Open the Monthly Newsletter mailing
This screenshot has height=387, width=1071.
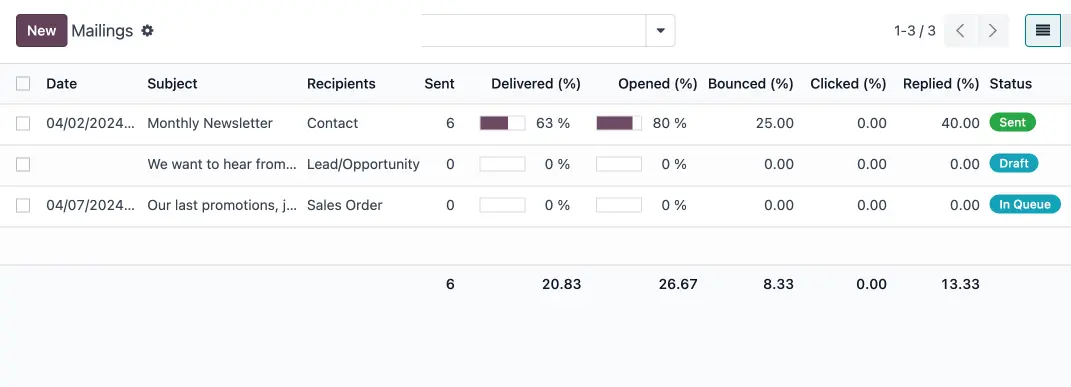[x=210, y=124]
